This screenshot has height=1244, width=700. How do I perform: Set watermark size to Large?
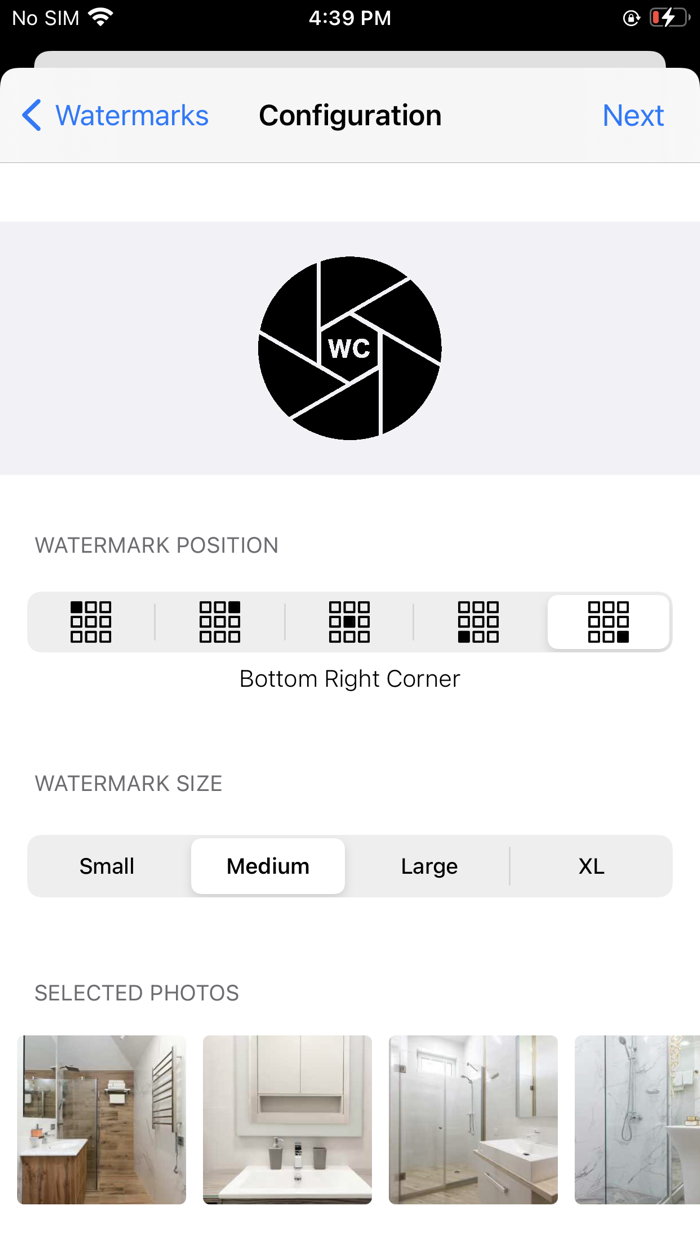(429, 866)
